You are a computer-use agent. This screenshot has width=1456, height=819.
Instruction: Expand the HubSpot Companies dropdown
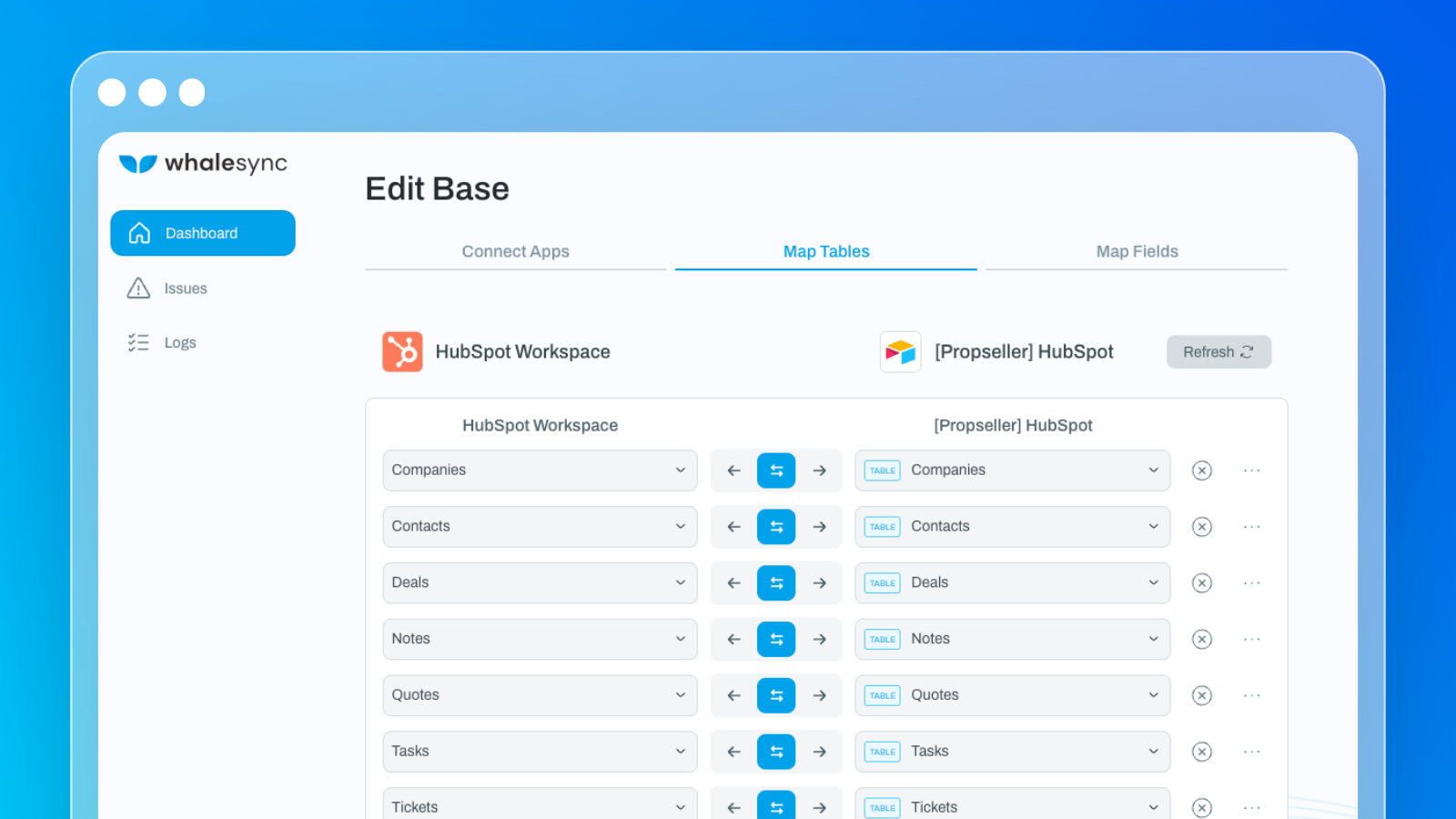point(540,470)
